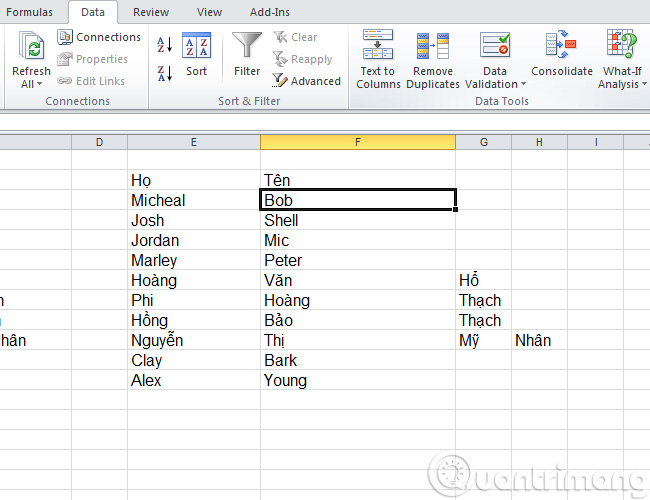
Task: Select the active cell "Bob"
Action: coord(358,200)
